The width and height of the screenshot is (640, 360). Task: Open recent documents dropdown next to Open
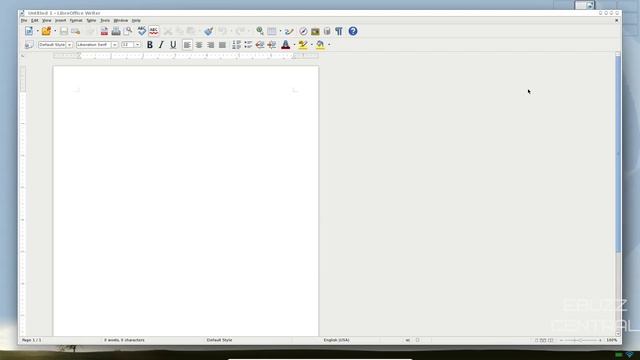coord(55,31)
